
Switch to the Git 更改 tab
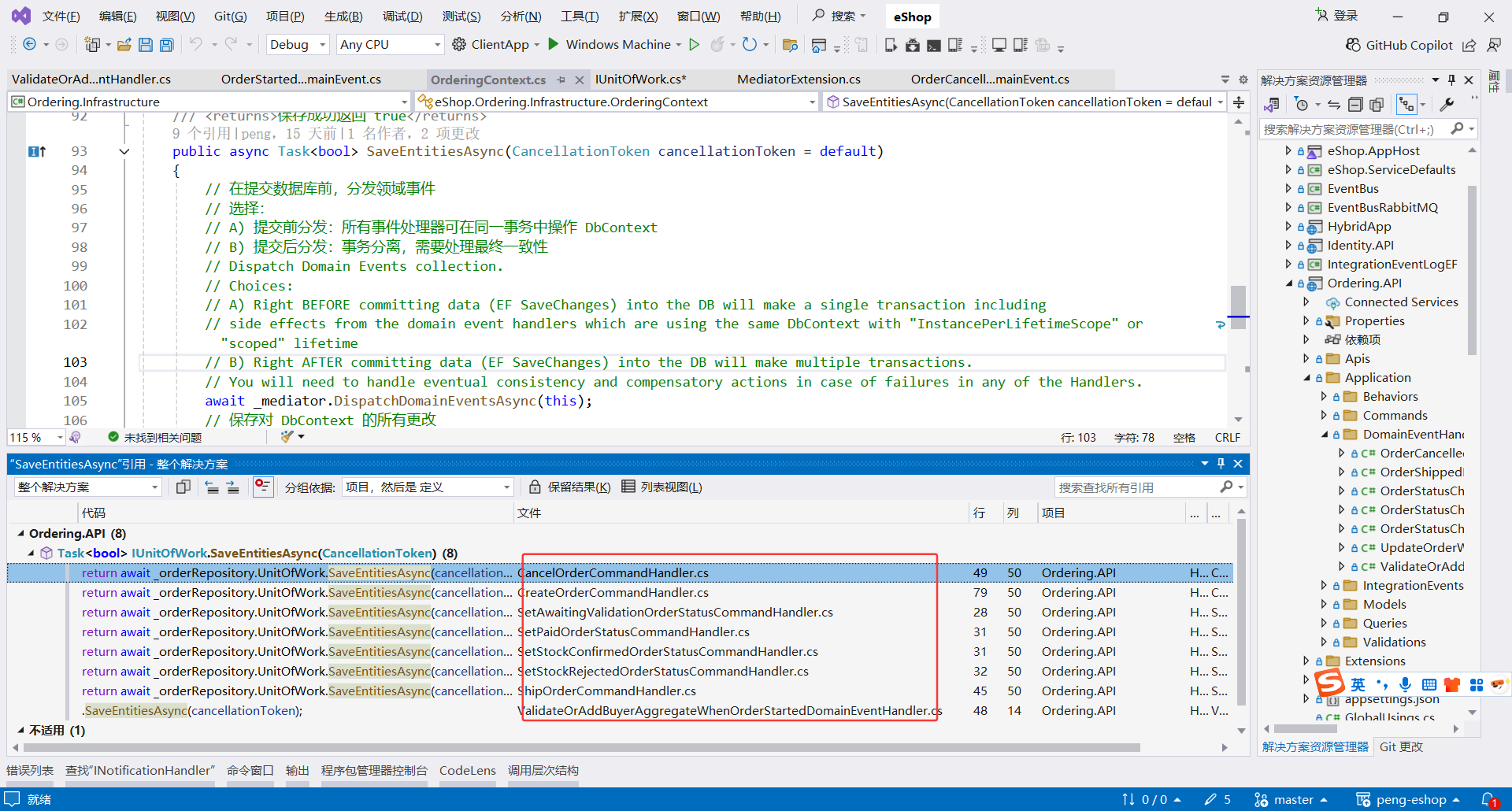1401,747
